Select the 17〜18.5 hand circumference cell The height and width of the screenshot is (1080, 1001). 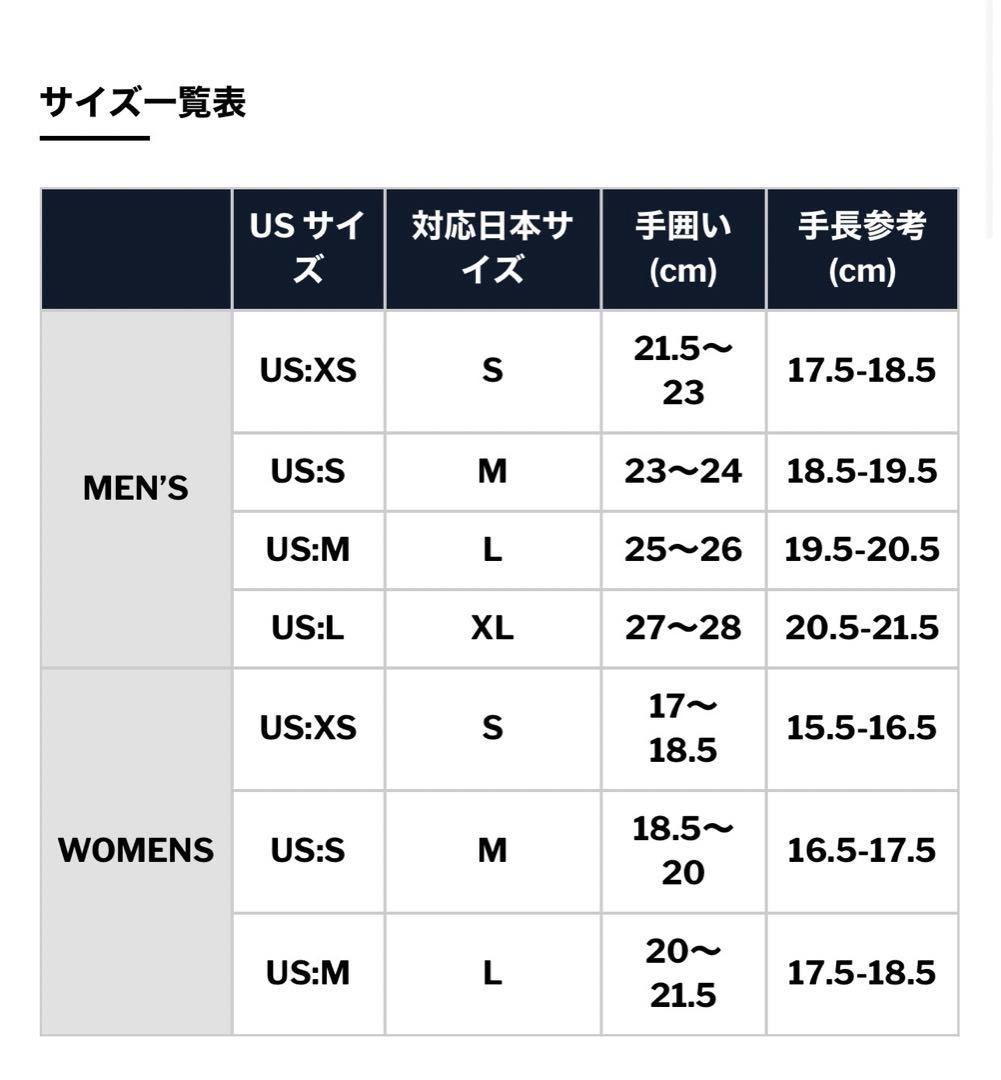pos(683,728)
